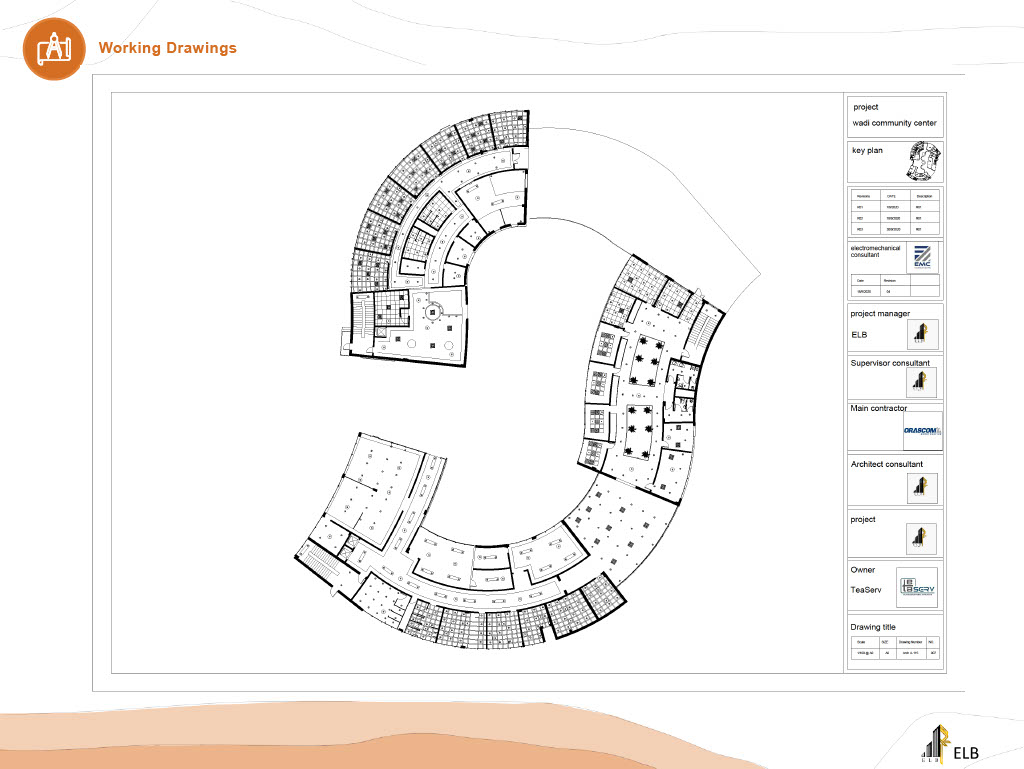The image size is (1024, 769).
Task: Select the project logo under the project field
Action: pyautogui.click(x=922, y=537)
